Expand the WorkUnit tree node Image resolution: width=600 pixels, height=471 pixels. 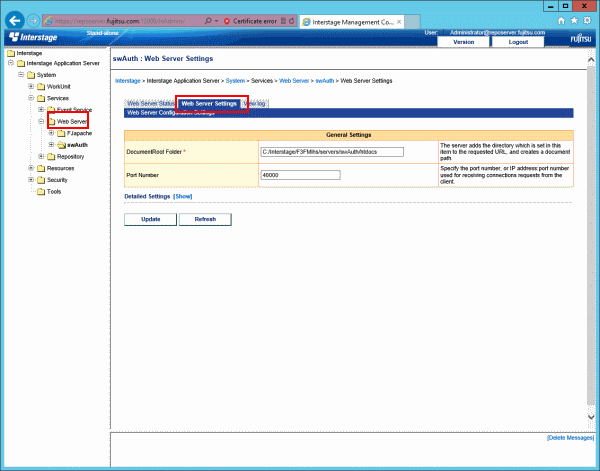pos(31,86)
